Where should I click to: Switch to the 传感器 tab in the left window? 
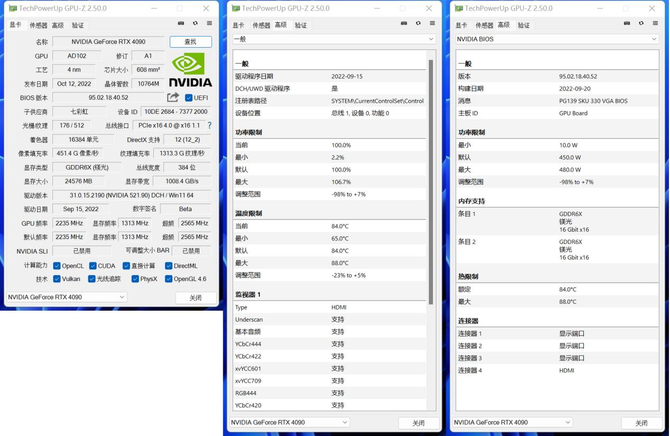(x=38, y=25)
